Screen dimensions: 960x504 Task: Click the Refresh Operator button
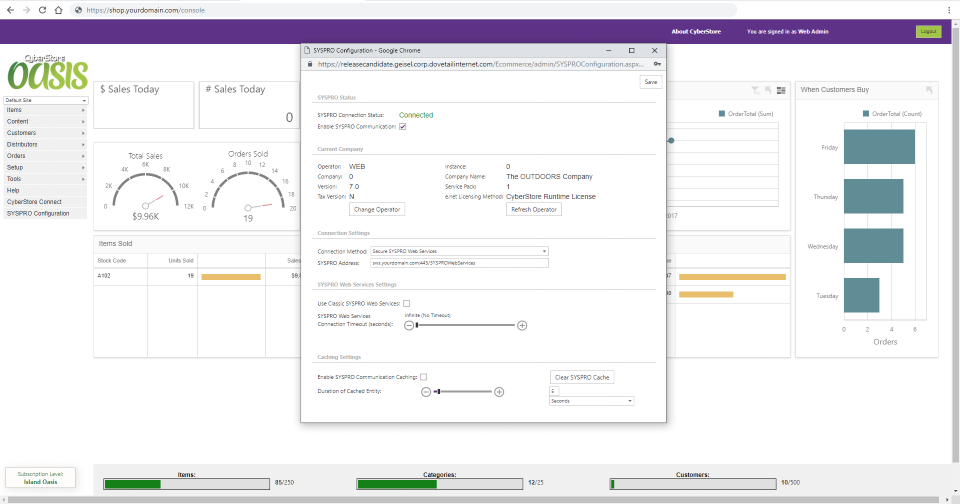pyautogui.click(x=534, y=209)
